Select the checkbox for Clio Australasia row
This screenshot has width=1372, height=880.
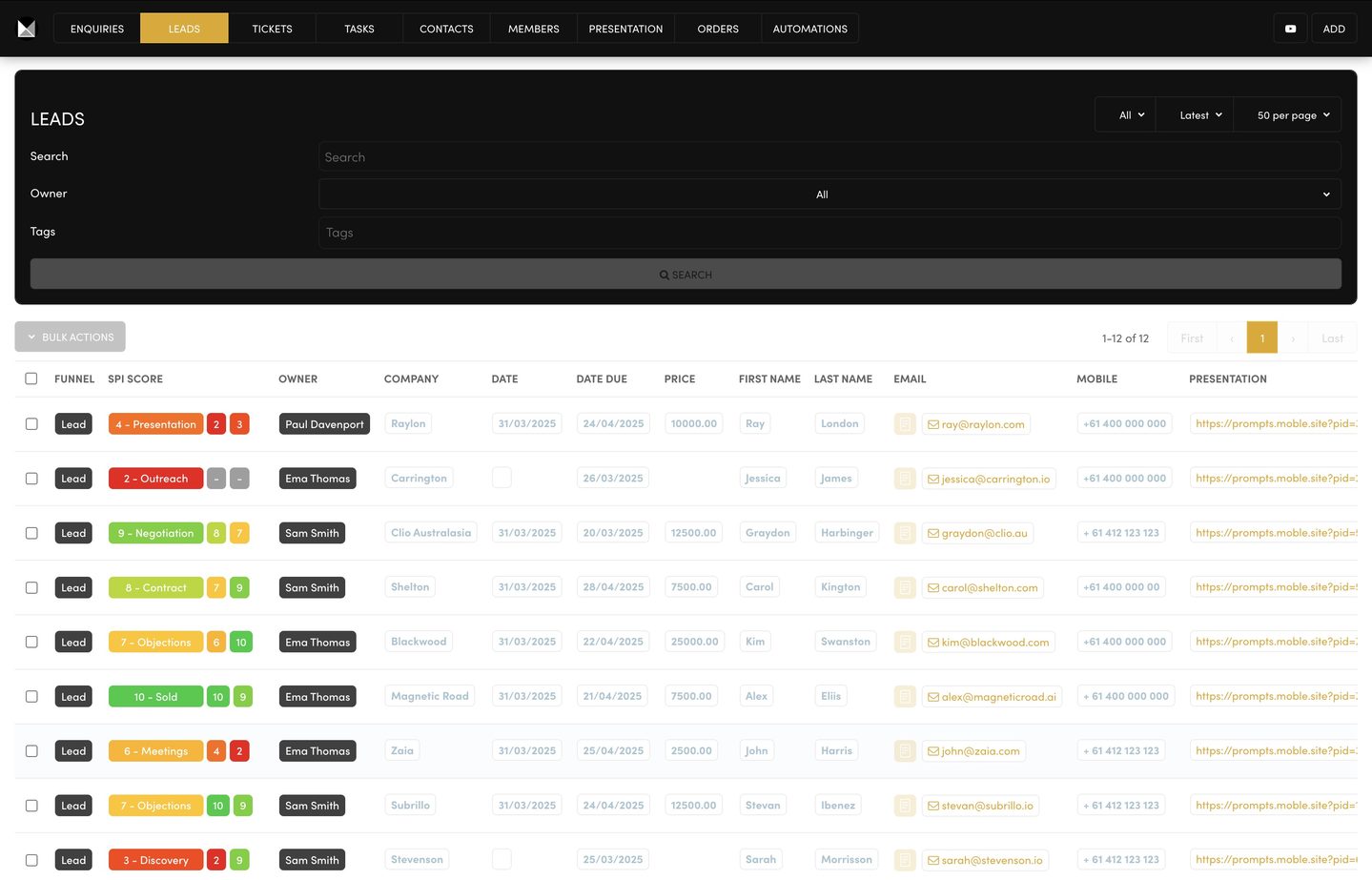(x=31, y=533)
